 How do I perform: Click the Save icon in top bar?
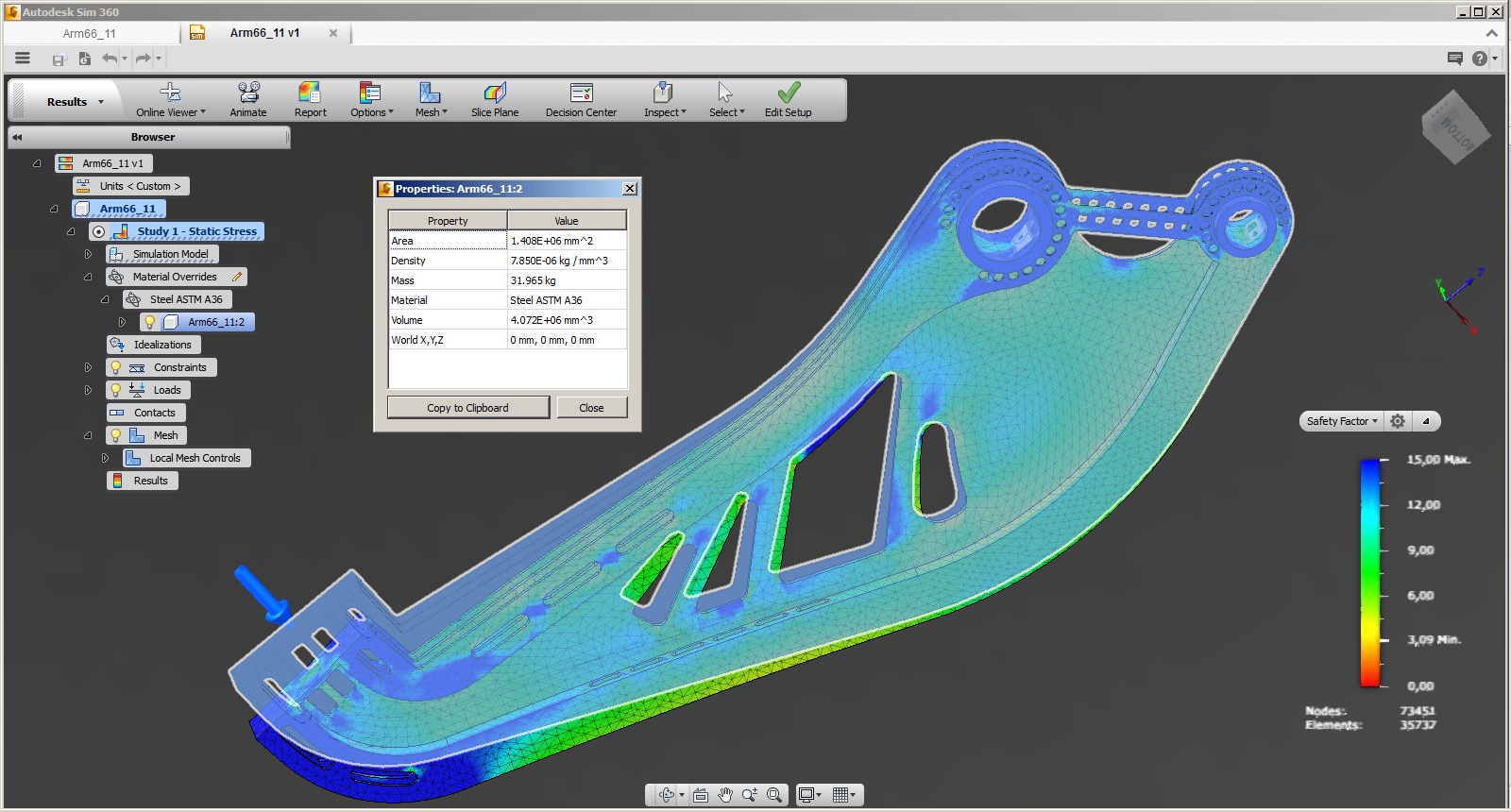[x=59, y=59]
